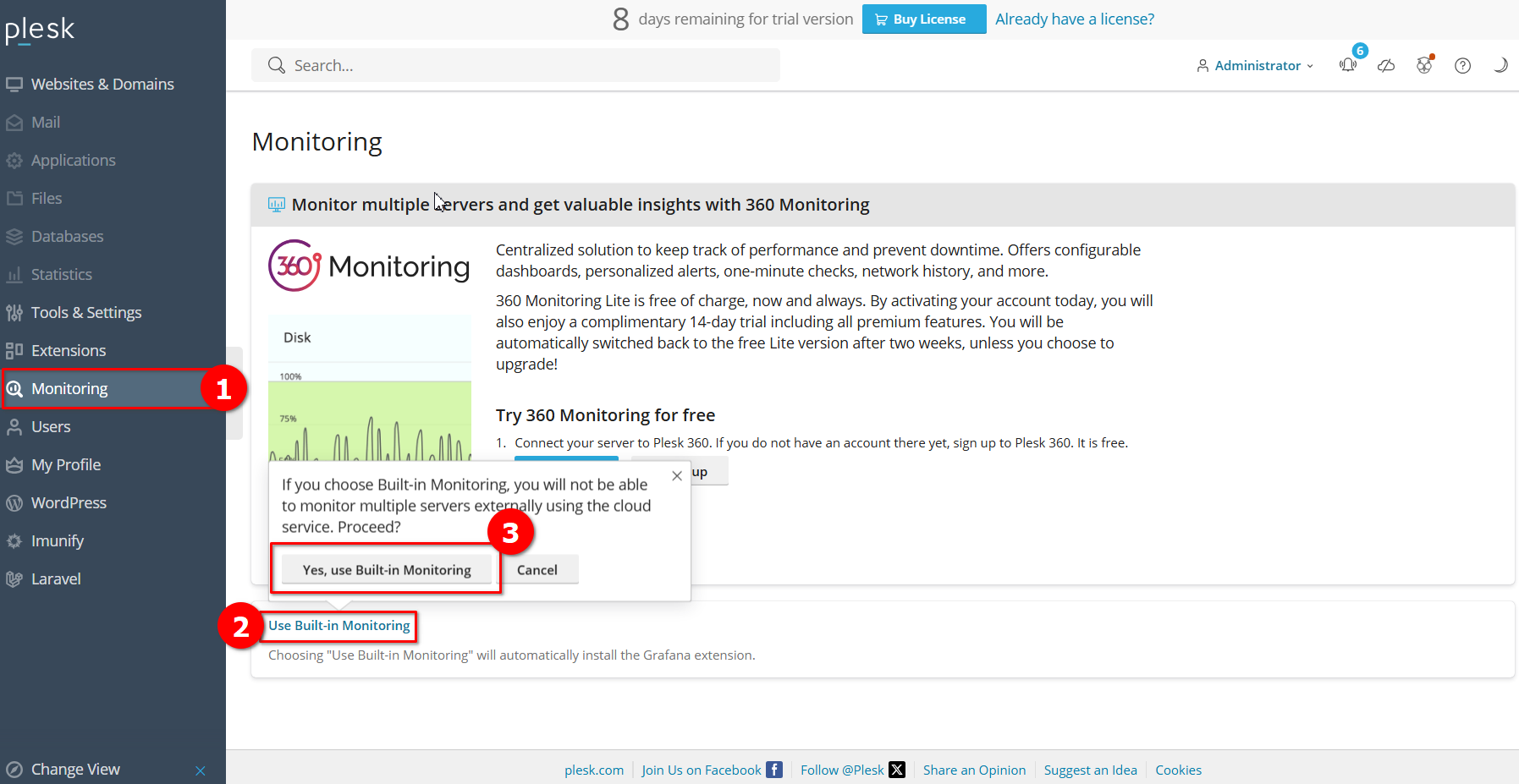Click 'Follow @Plesk' footer link
The height and width of the screenshot is (784, 1519).
click(x=842, y=770)
